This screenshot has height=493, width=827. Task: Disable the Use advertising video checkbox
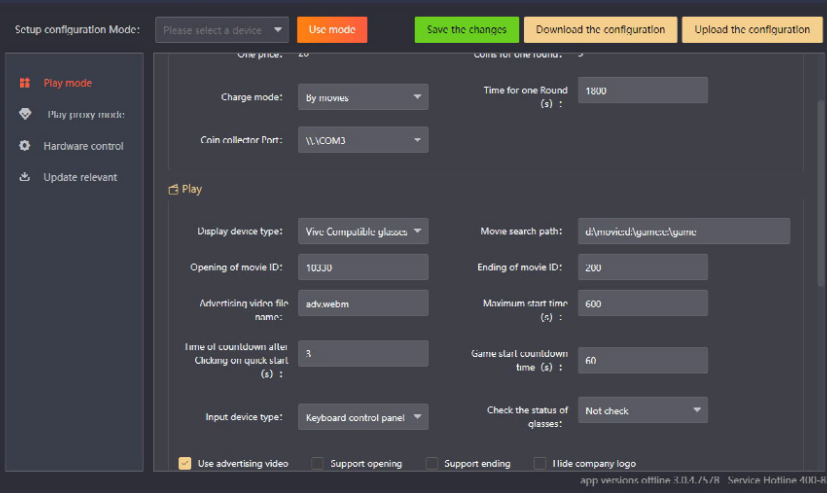(x=185, y=463)
